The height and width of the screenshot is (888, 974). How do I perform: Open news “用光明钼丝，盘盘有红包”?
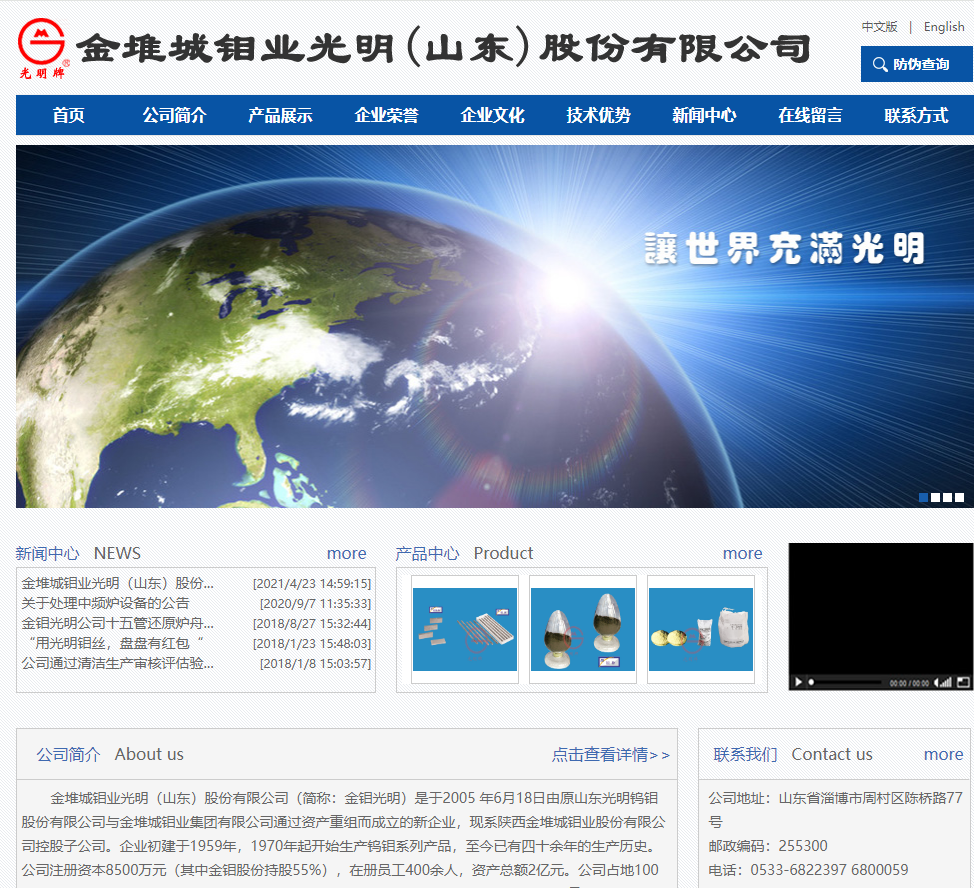tap(115, 643)
